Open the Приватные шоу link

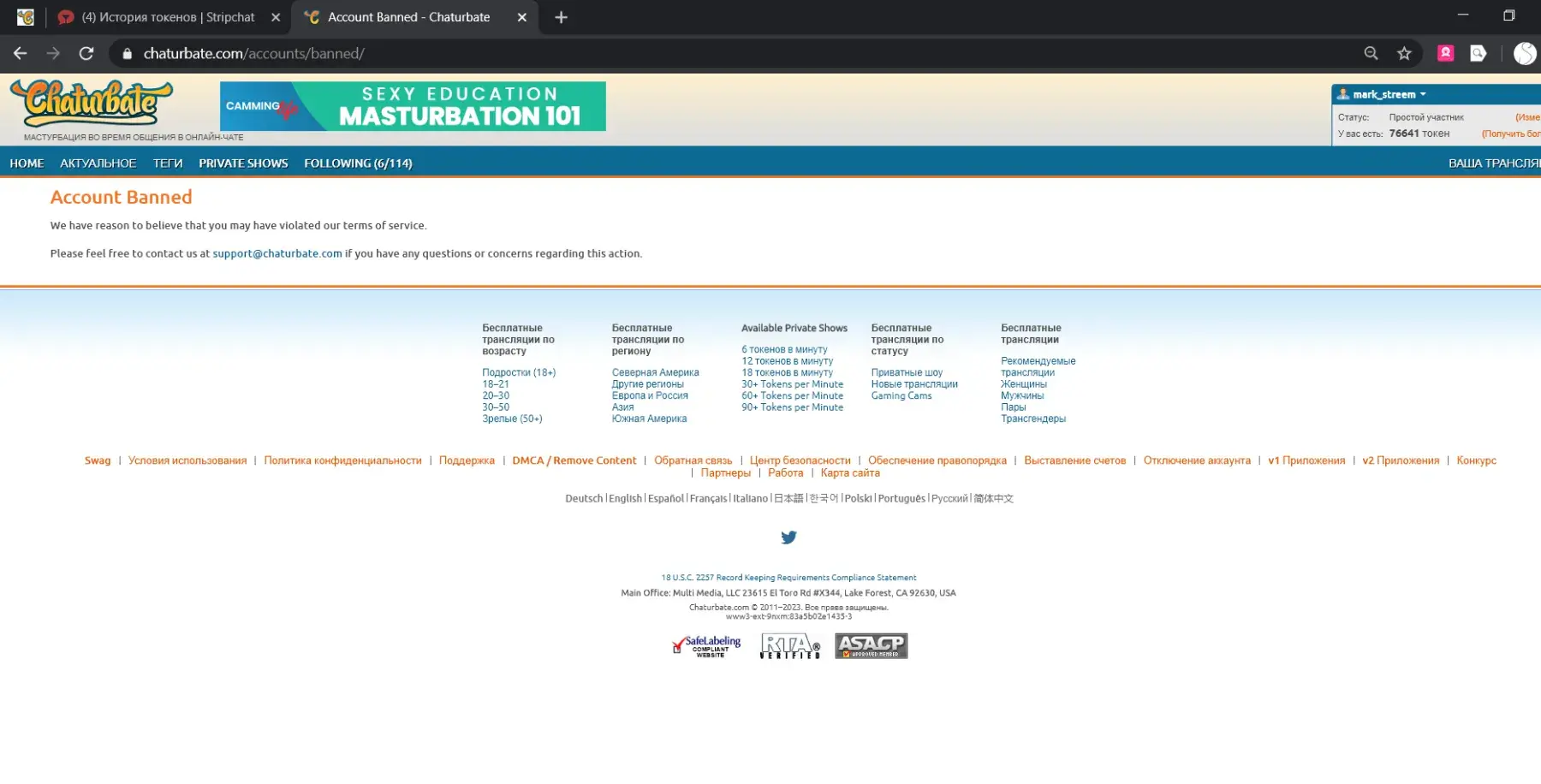pyautogui.click(x=907, y=372)
